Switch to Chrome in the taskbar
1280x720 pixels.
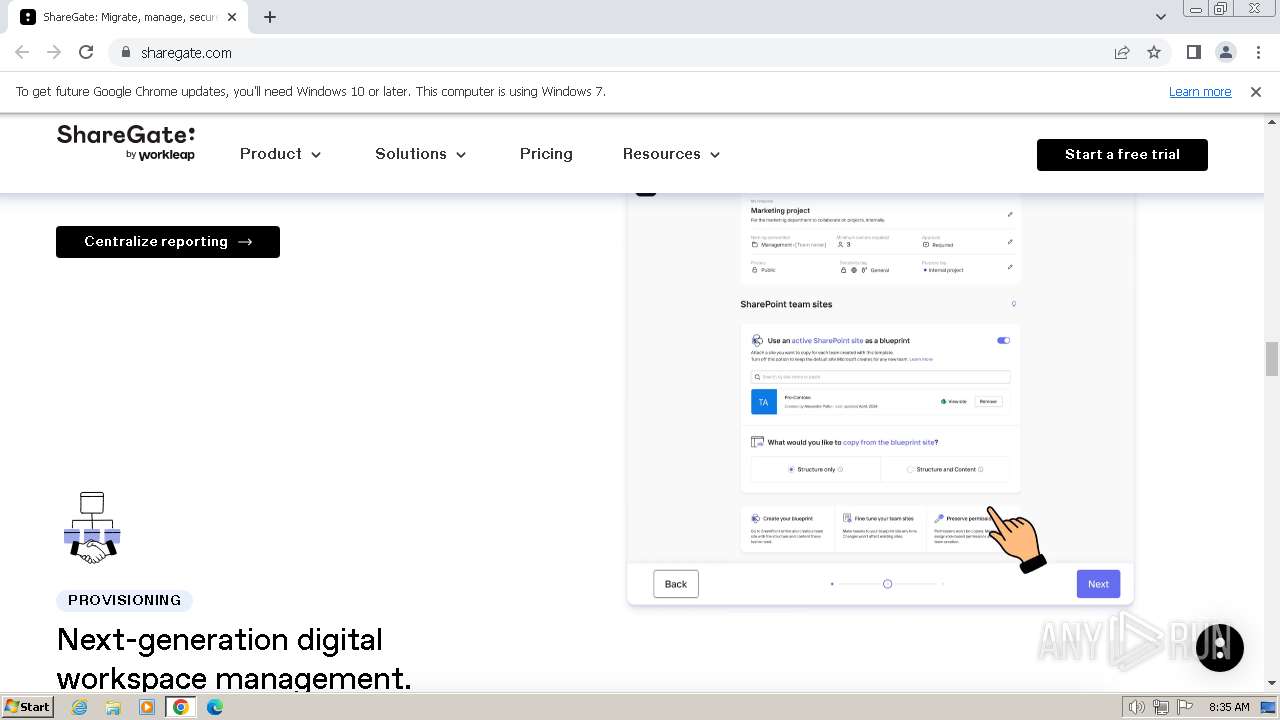[181, 707]
